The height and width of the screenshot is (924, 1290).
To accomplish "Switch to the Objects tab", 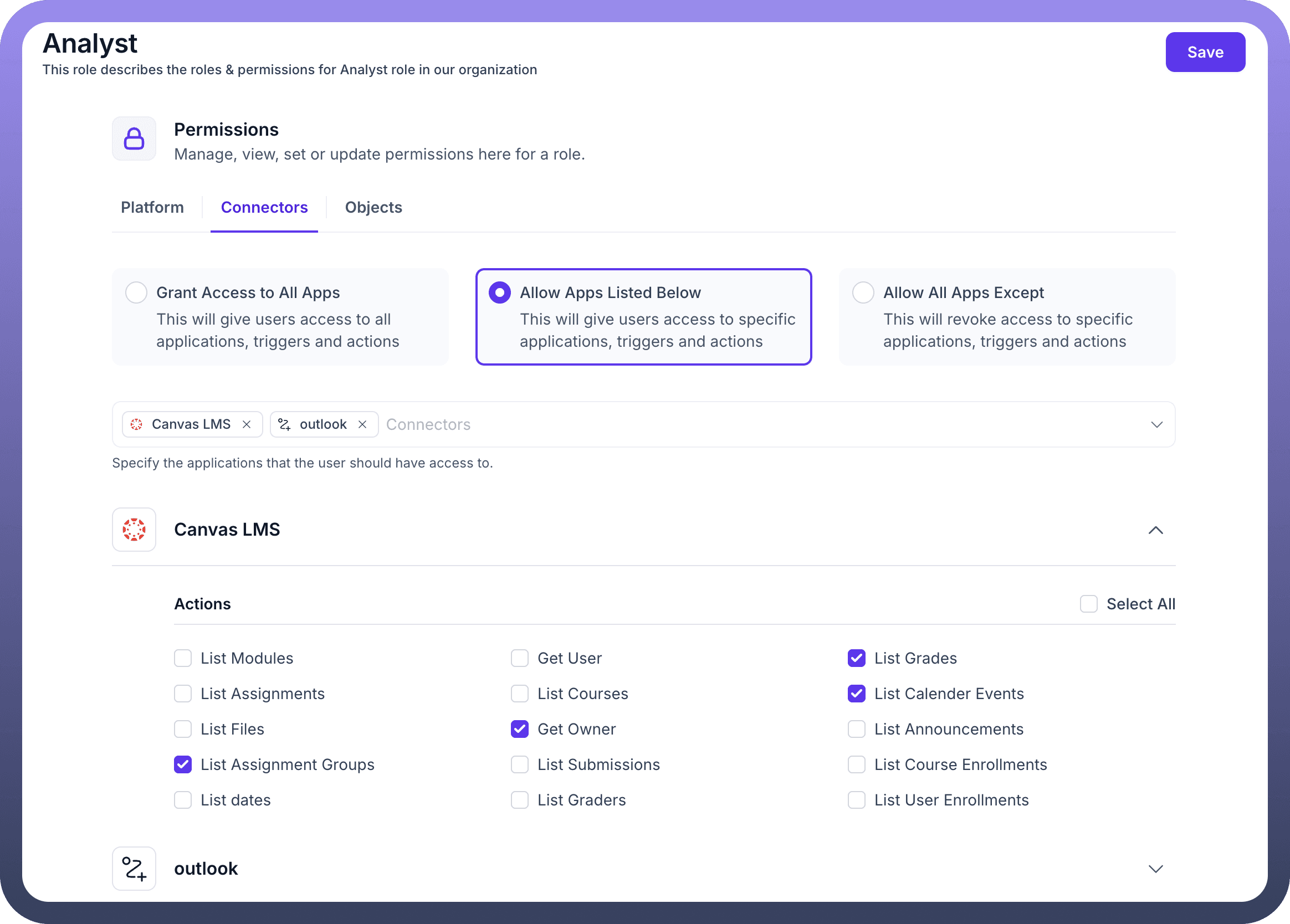I will 373,207.
